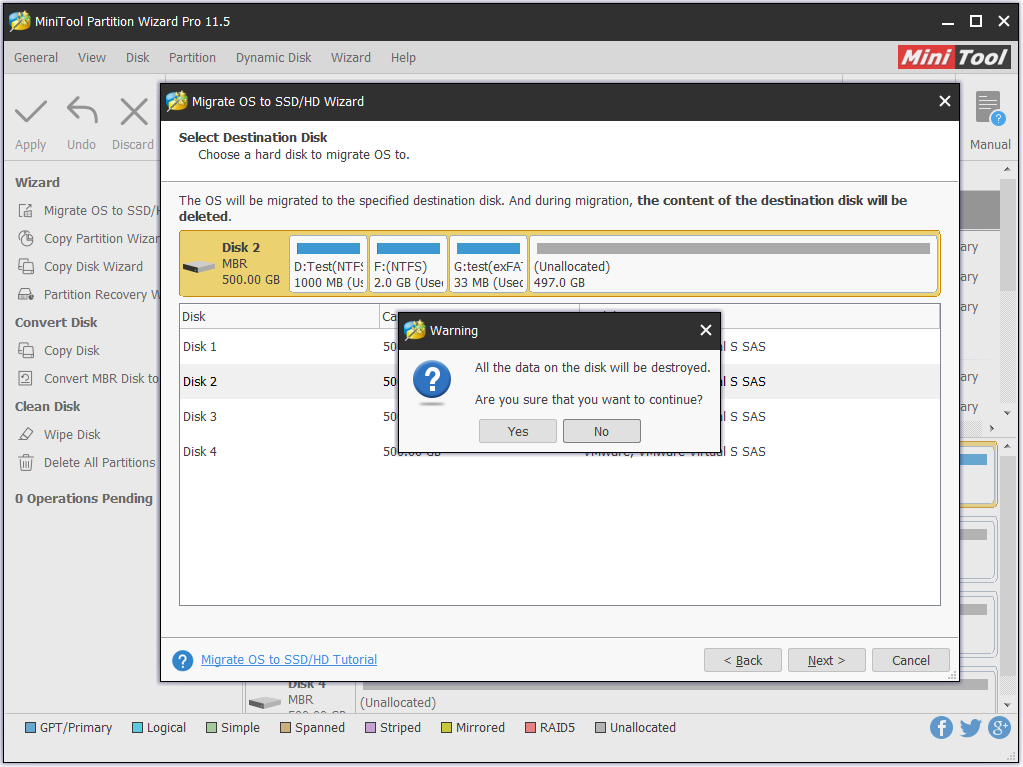Screen dimensions: 1023x767
Task: Click the Migrate OS to SSD sidebar icon
Action: [x=25, y=211]
